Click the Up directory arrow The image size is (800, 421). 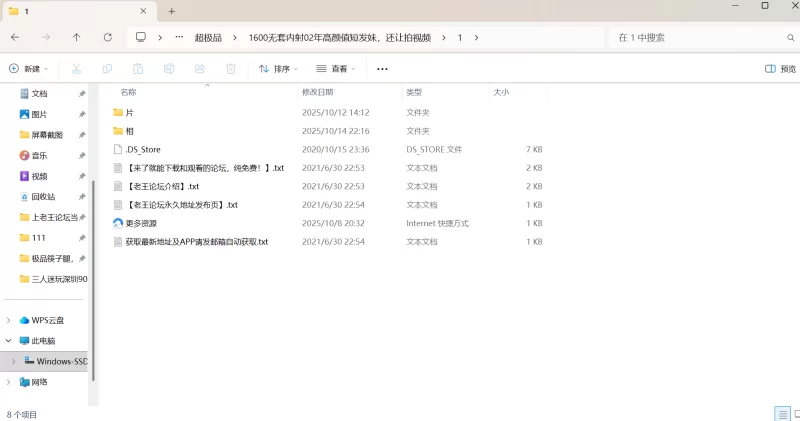[77, 37]
